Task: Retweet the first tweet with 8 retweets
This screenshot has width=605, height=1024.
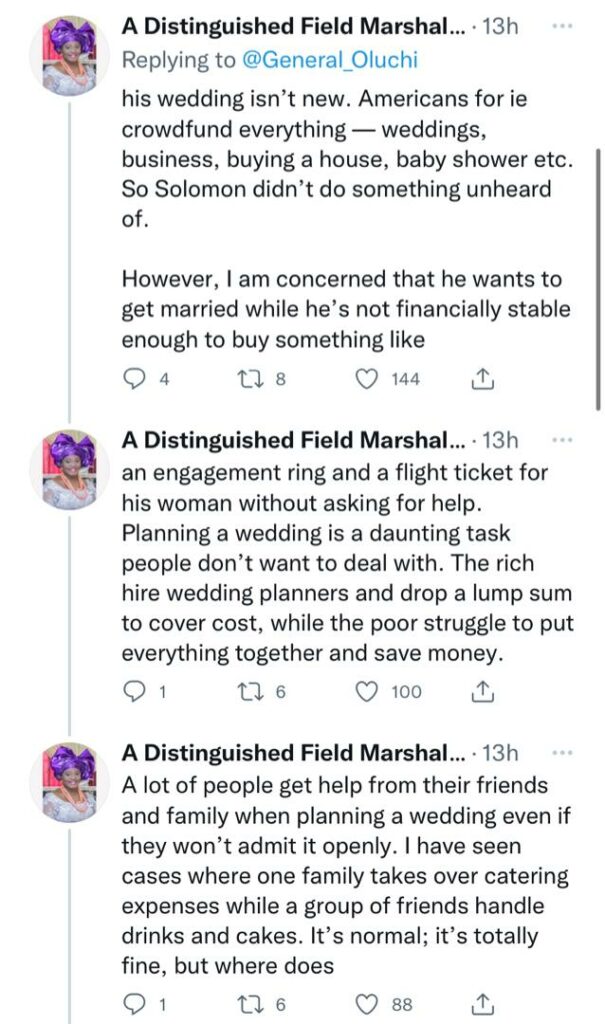Action: tap(248, 379)
